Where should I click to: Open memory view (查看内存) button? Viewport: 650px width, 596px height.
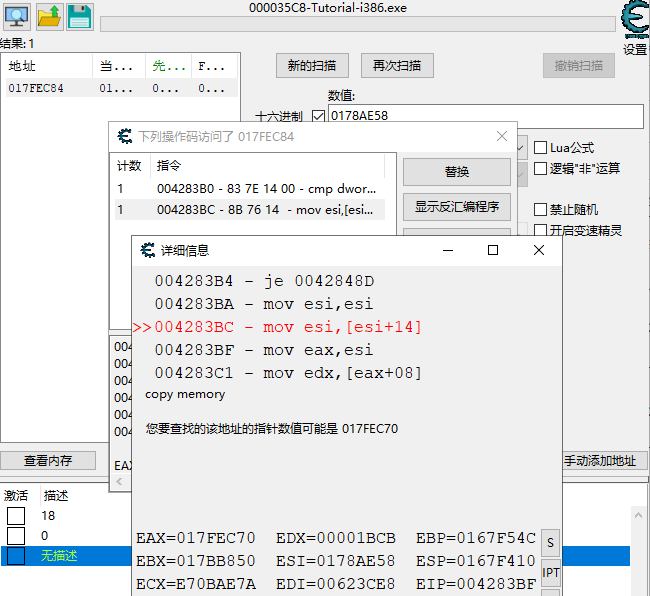pos(48,460)
